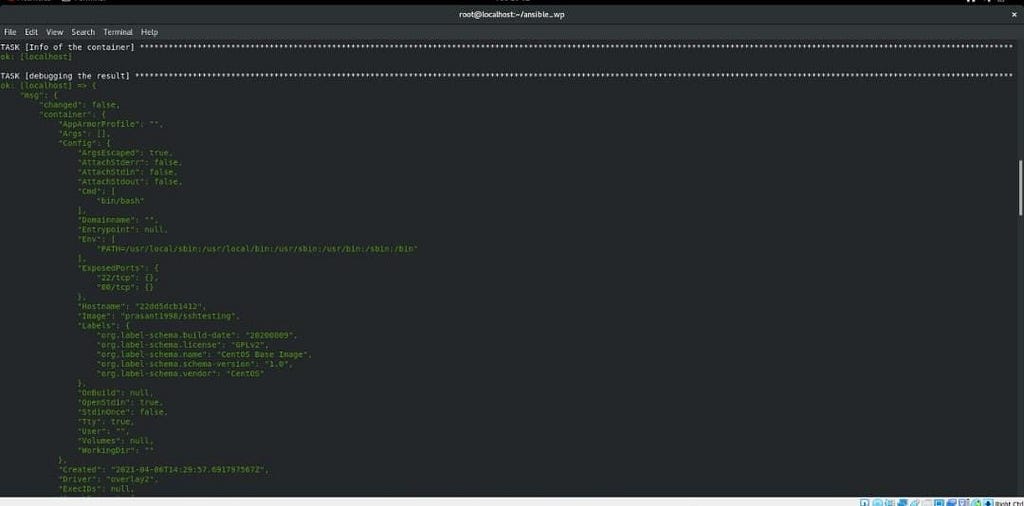
Task: Click the "AppArmorProfile" line
Action: 111,124
